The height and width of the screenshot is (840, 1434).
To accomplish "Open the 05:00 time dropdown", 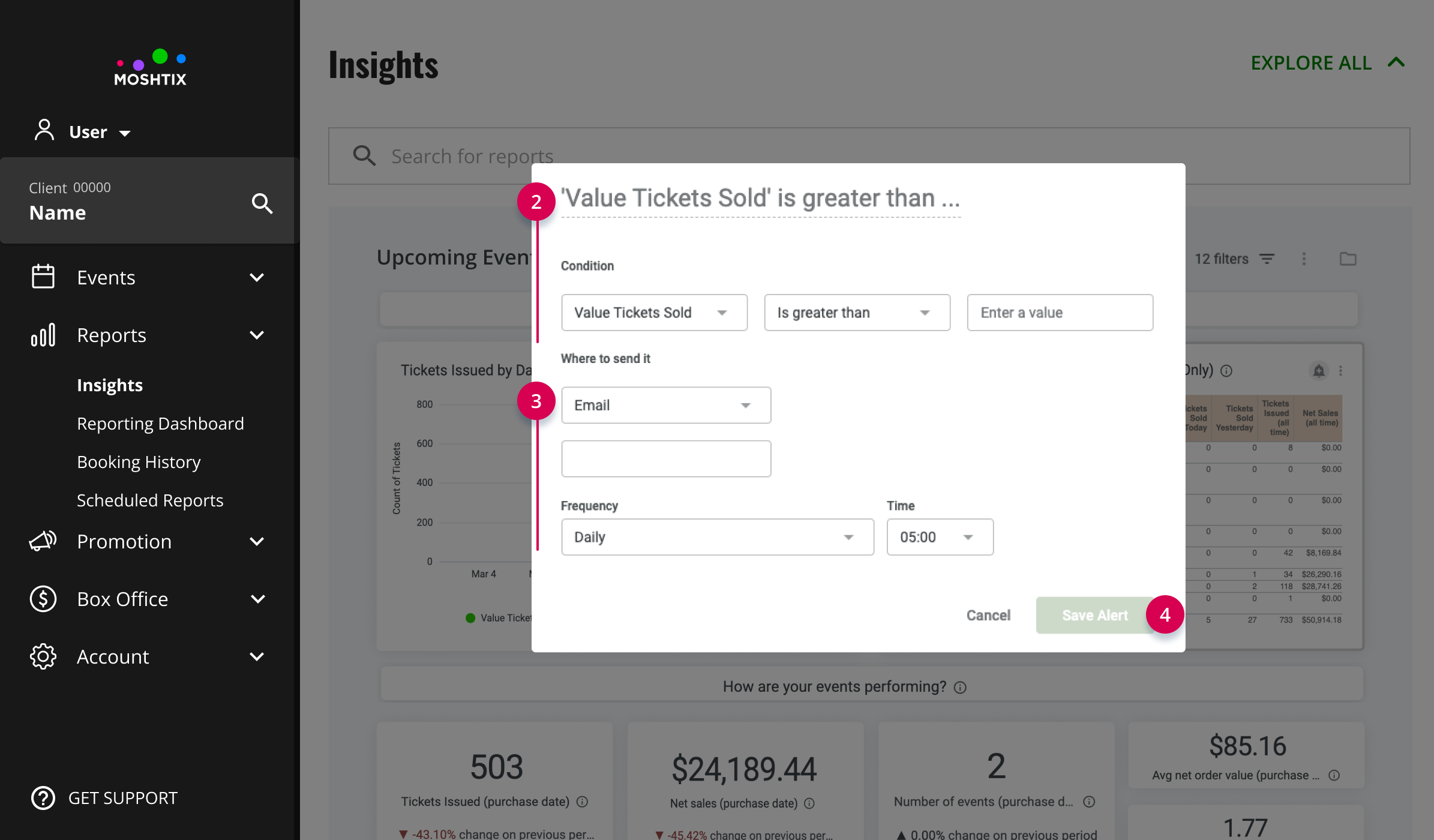I will [x=940, y=537].
